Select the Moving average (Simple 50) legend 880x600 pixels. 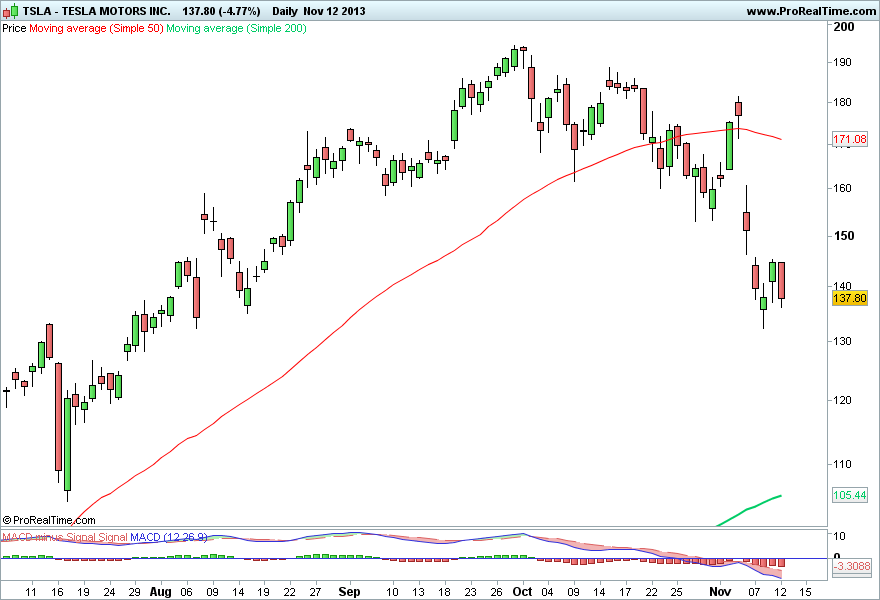(x=96, y=28)
